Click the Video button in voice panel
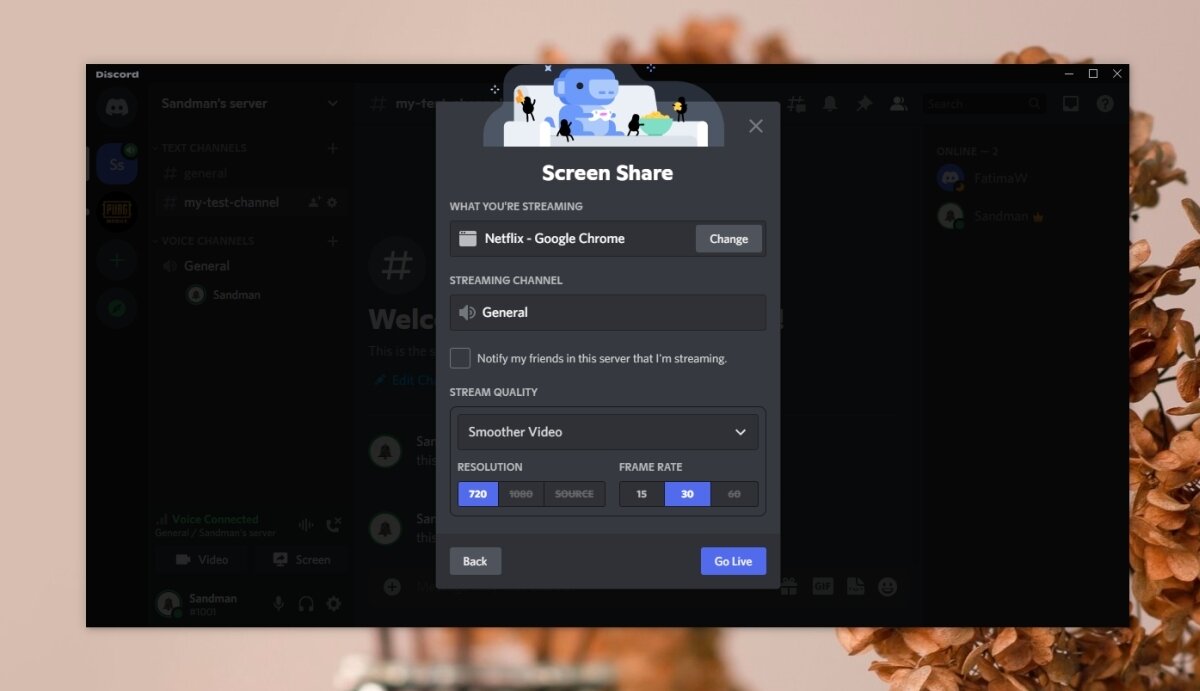The image size is (1200, 691). pos(202,560)
